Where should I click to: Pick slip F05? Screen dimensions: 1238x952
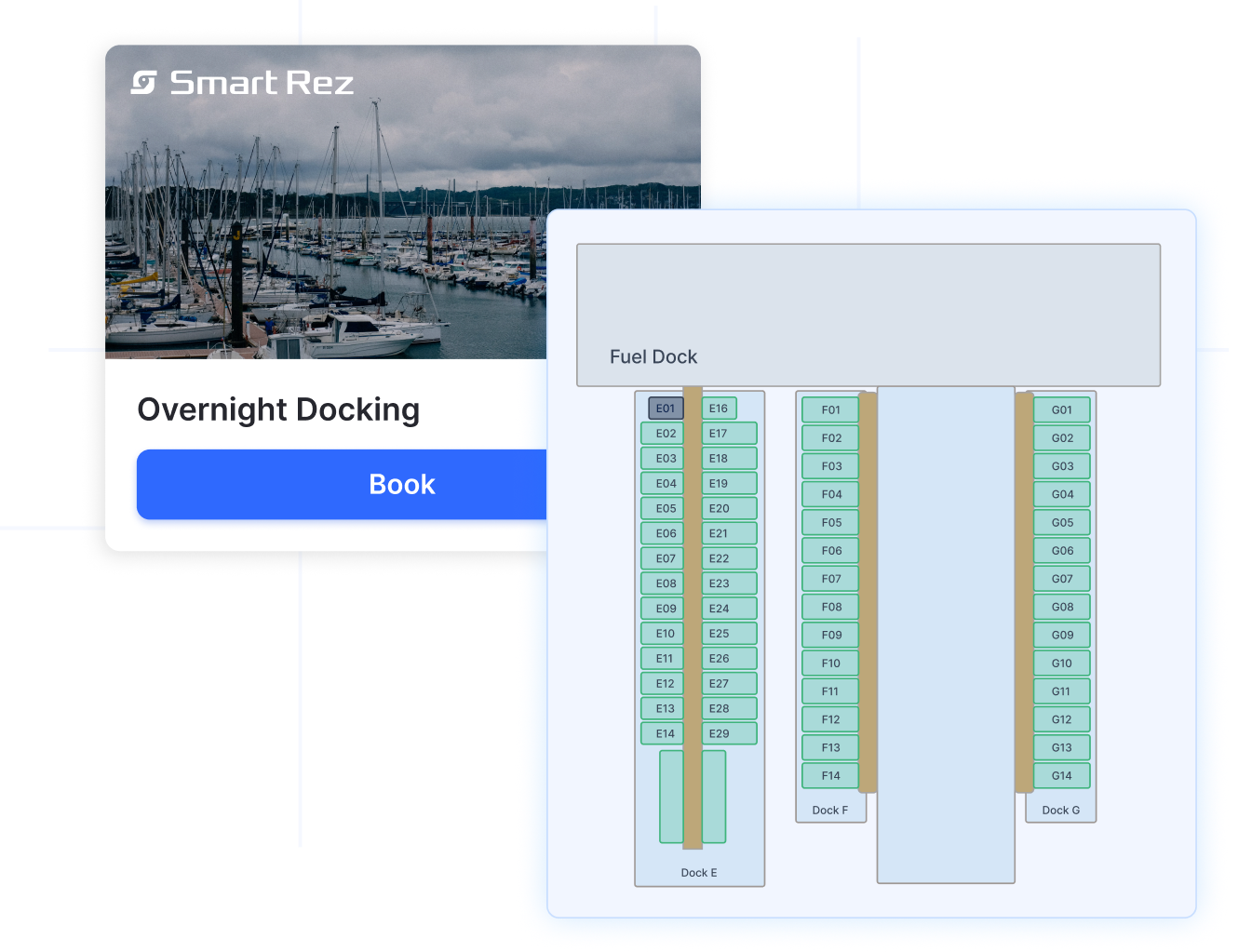(x=830, y=523)
